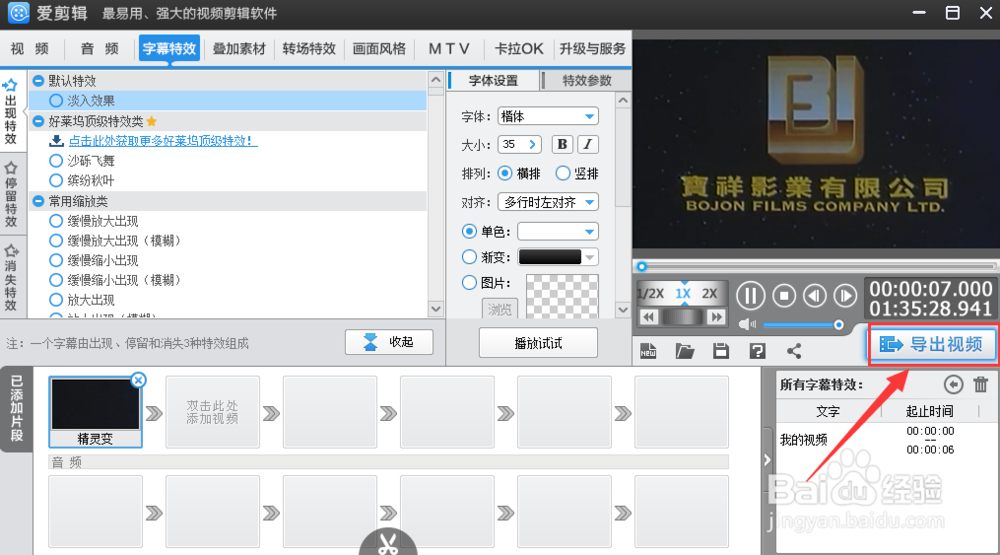Click the video progress slider handle
The image size is (1000, 555).
pos(642,266)
